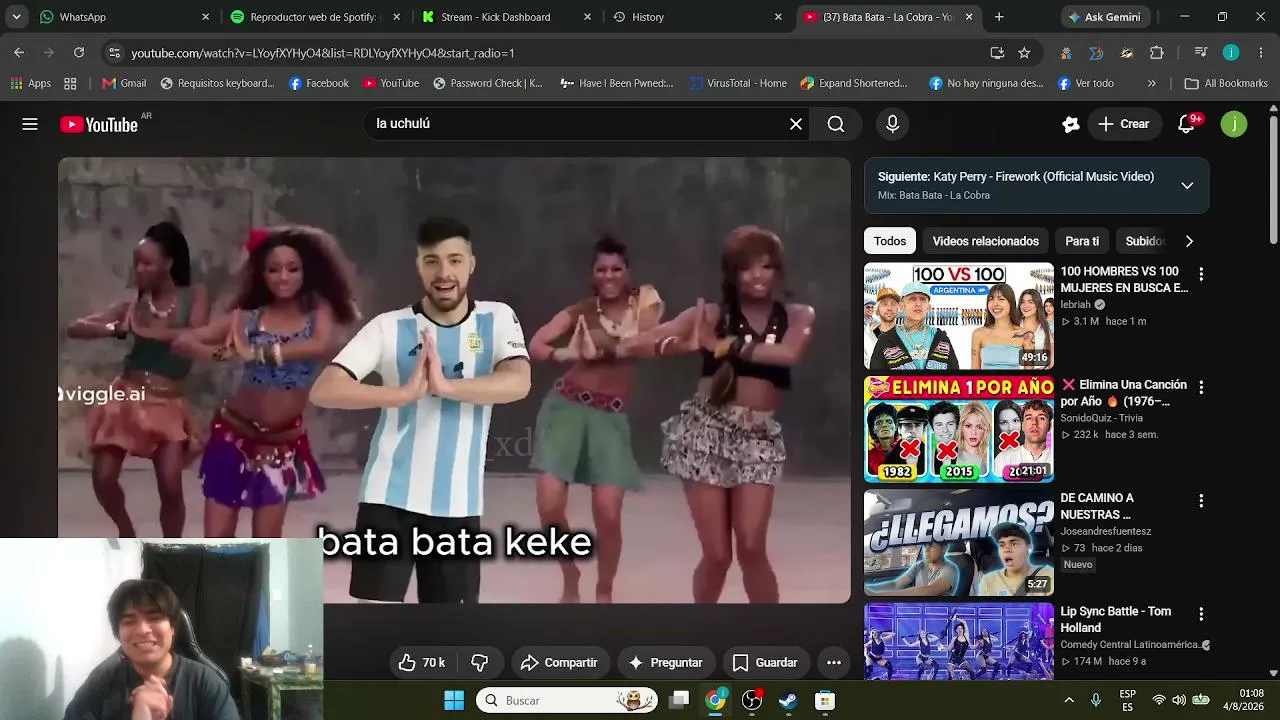The height and width of the screenshot is (720, 1280).
Task: Reload the YouTube page
Action: 79,53
